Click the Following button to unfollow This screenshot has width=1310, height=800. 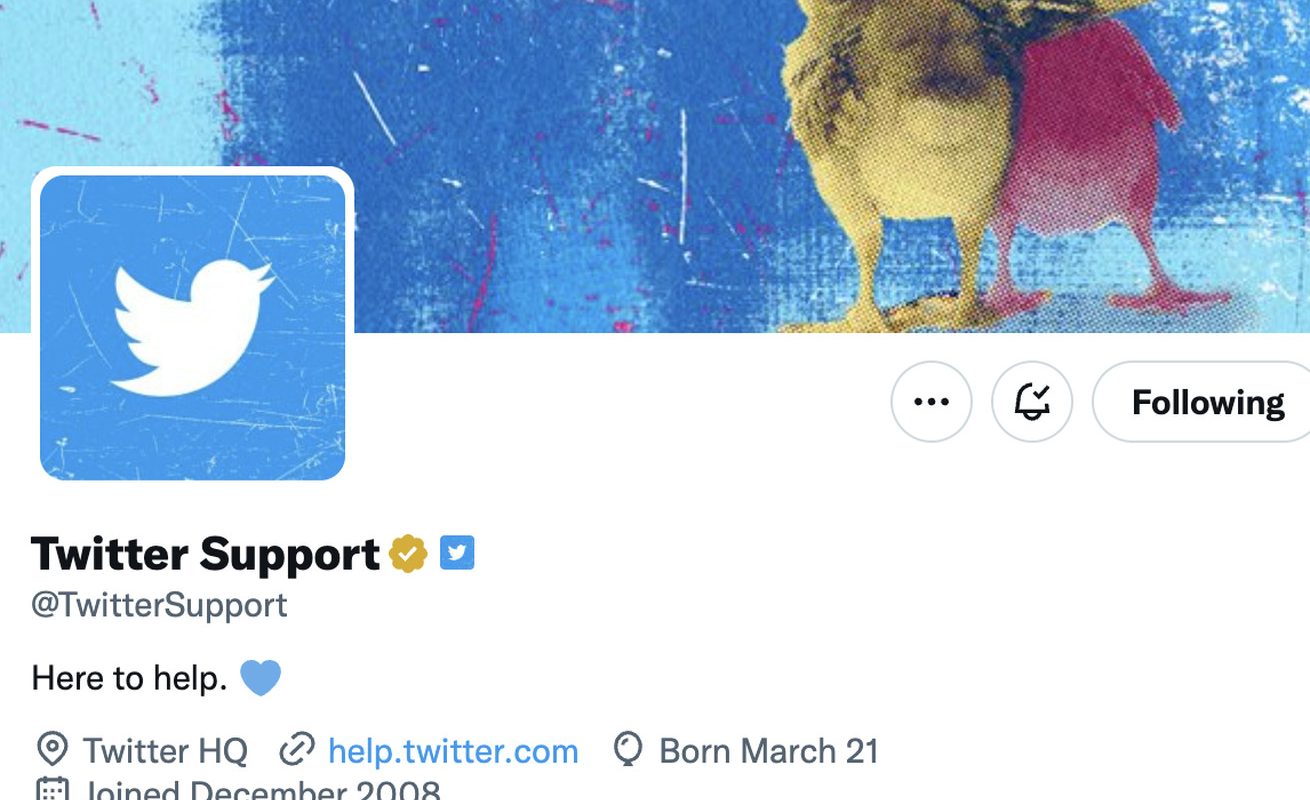pyautogui.click(x=1203, y=402)
